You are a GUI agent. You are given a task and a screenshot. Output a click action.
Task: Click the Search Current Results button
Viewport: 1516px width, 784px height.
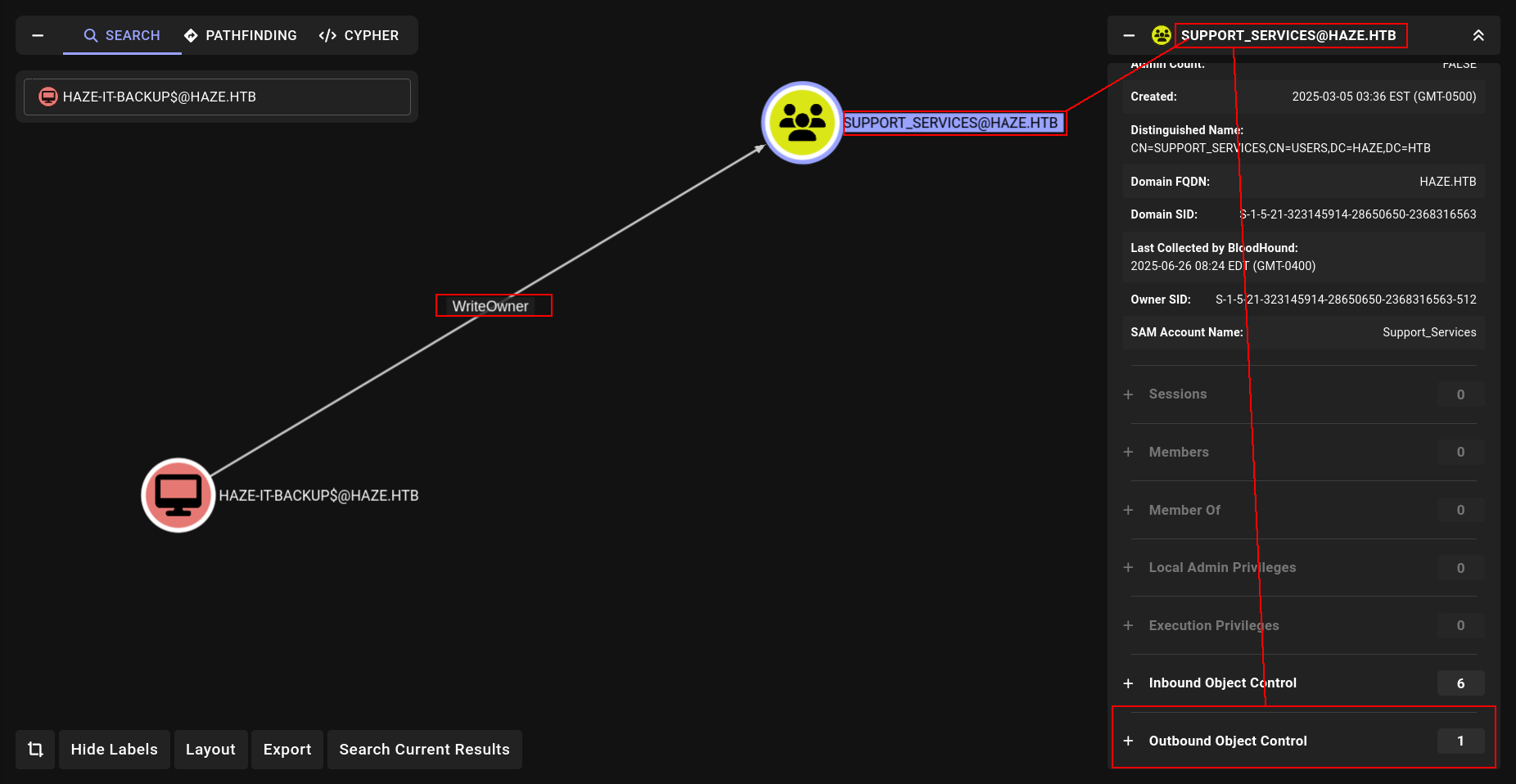tap(425, 750)
